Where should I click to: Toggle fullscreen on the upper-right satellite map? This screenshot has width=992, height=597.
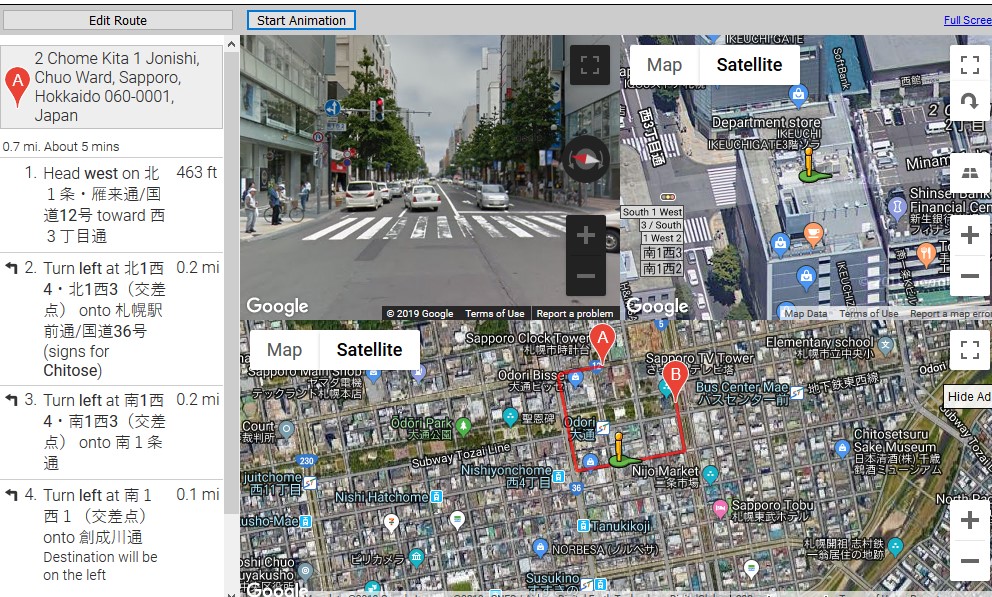969,65
